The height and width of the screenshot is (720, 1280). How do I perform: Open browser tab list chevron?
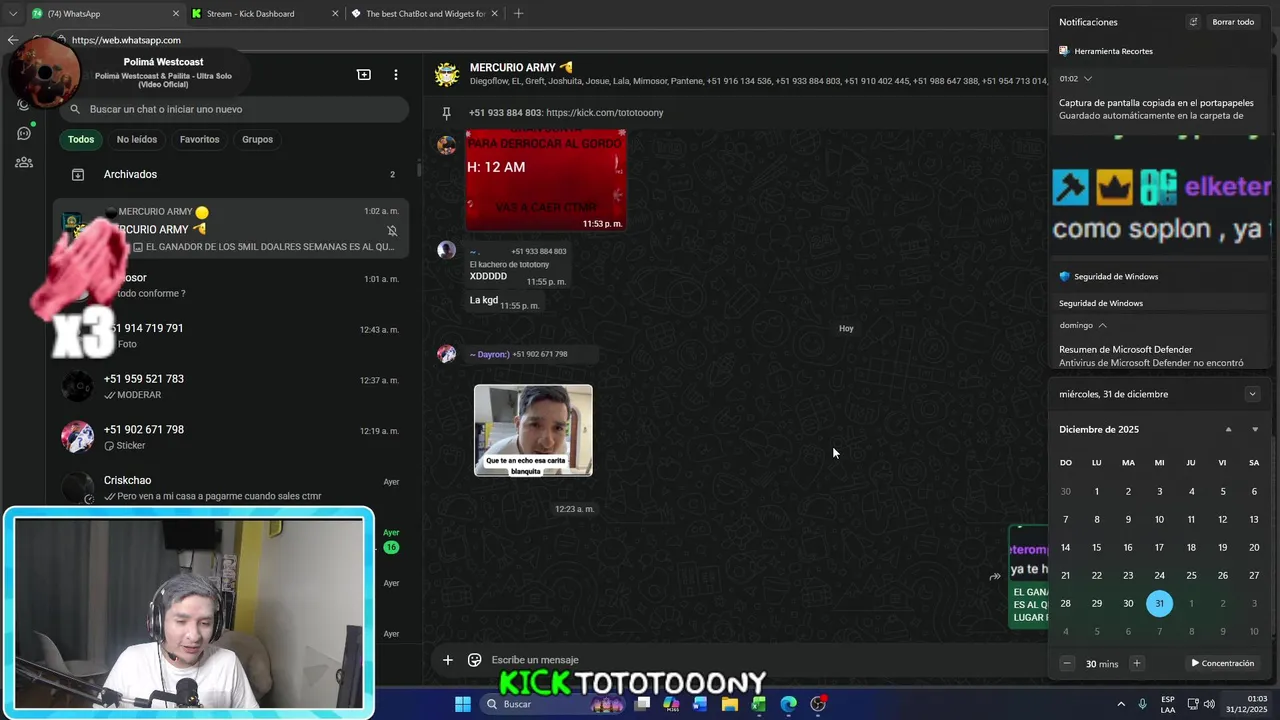(x=12, y=13)
